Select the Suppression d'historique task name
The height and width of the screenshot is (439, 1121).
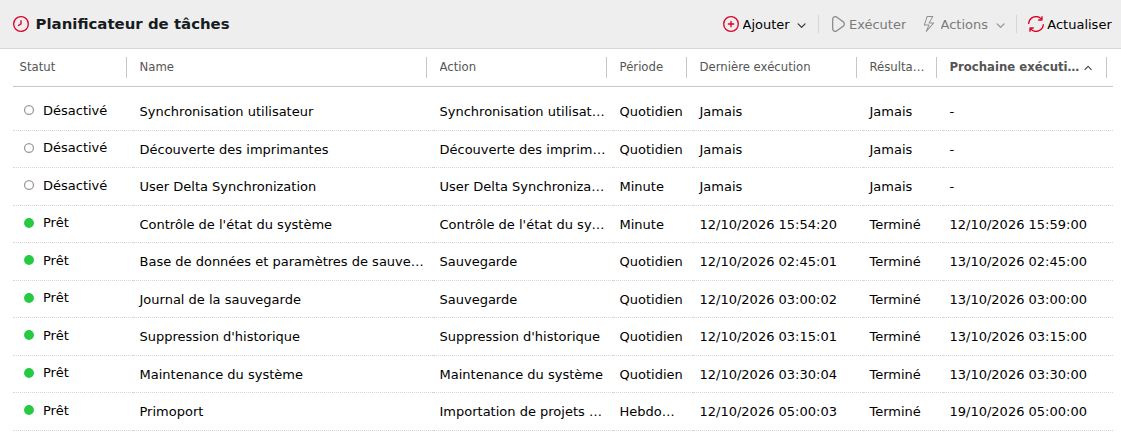(219, 337)
